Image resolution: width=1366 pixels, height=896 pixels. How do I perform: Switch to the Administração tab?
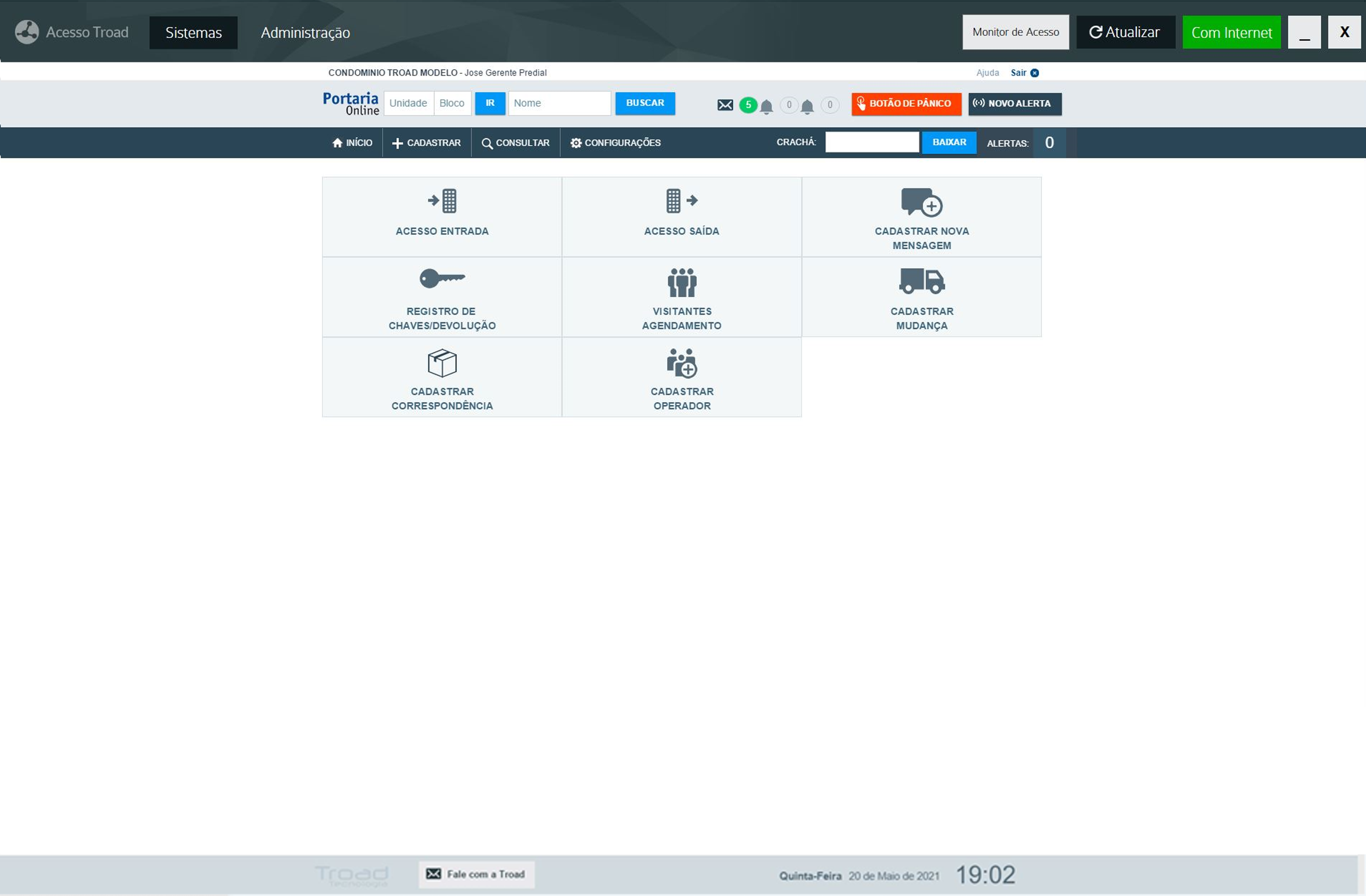coord(305,33)
